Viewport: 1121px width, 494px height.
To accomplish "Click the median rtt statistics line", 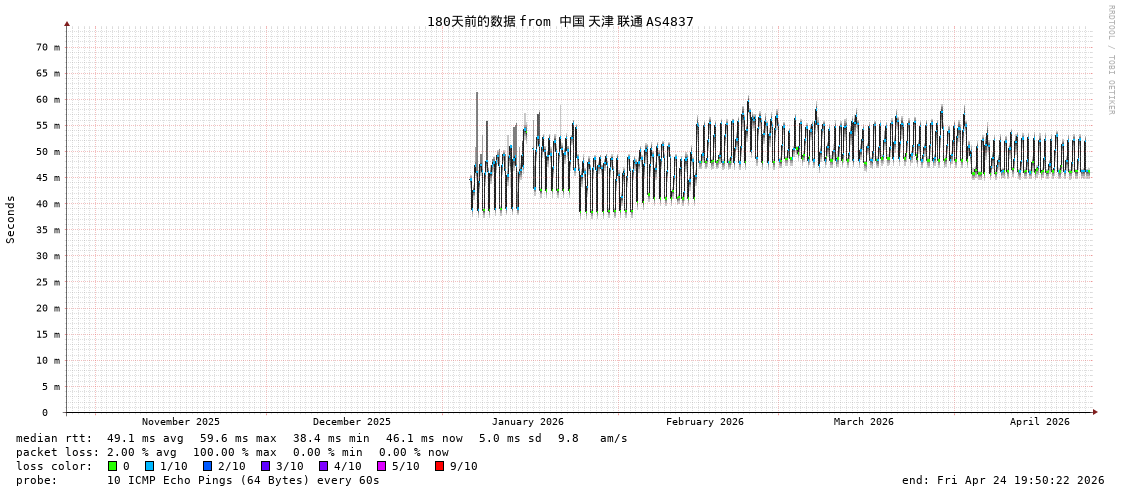I will click(322, 438).
